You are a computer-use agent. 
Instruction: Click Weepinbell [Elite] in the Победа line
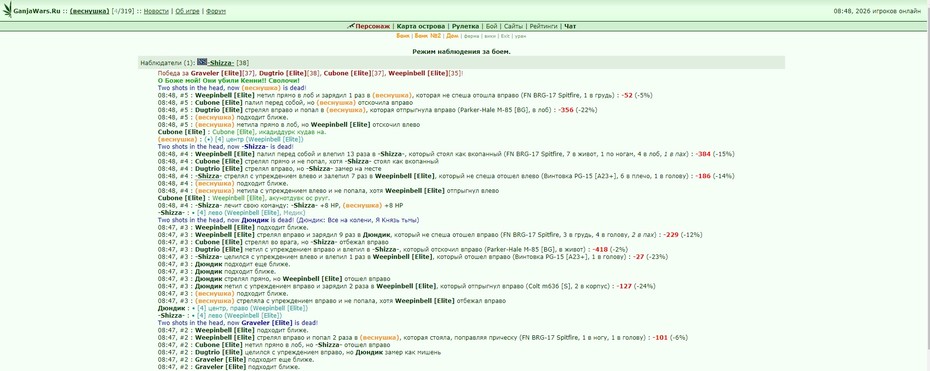[417, 73]
